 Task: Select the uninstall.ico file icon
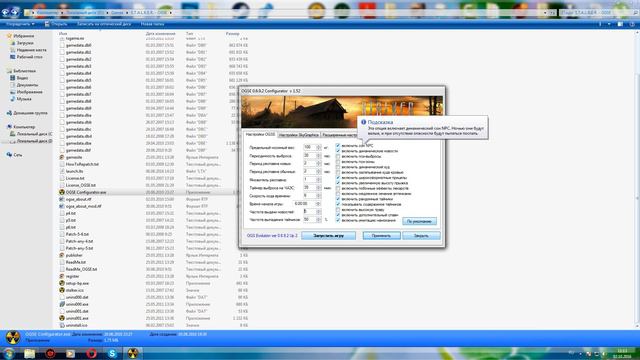pyautogui.click(x=62, y=325)
